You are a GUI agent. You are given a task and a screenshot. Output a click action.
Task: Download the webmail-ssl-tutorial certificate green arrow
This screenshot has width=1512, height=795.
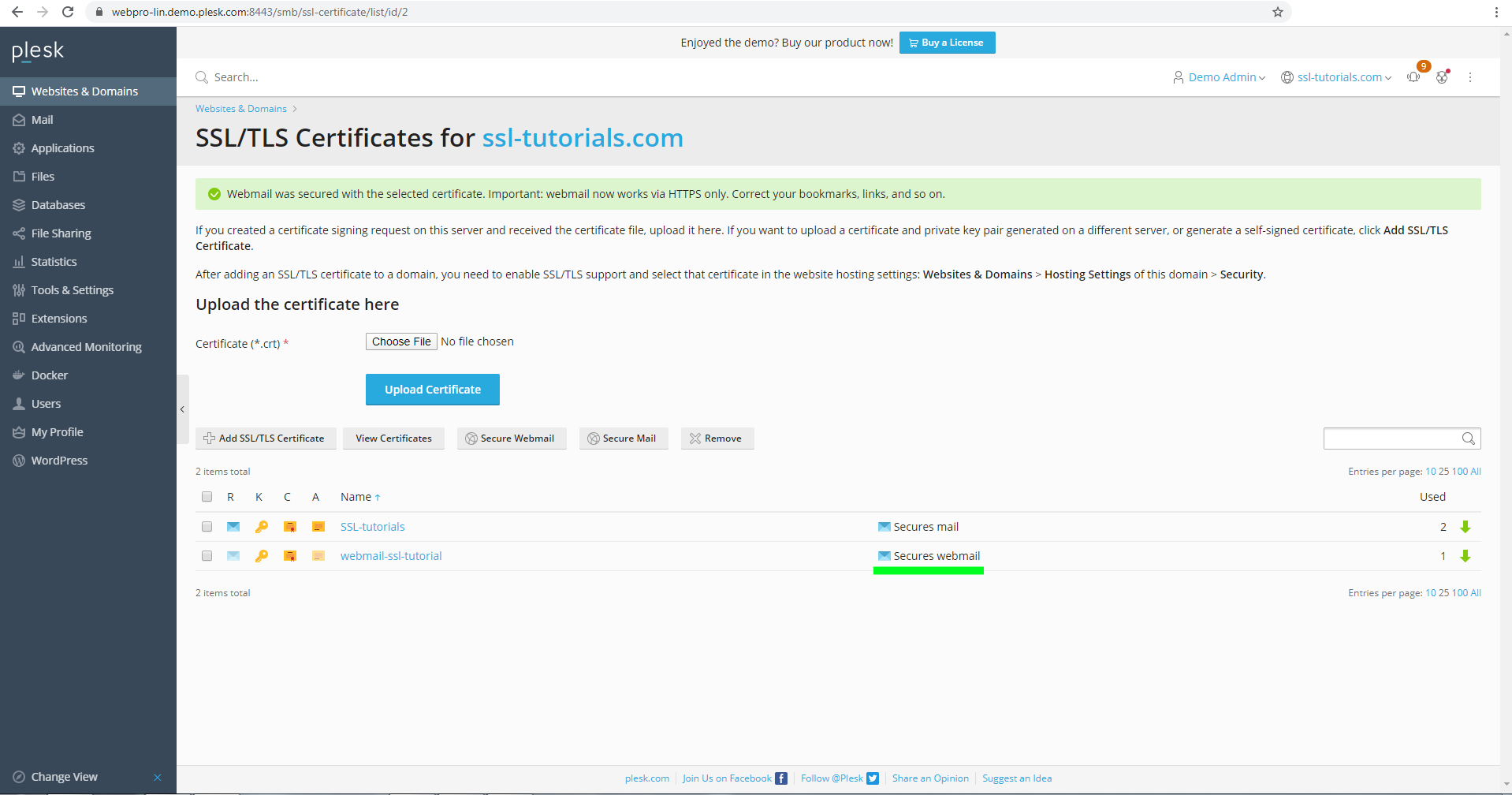point(1465,556)
